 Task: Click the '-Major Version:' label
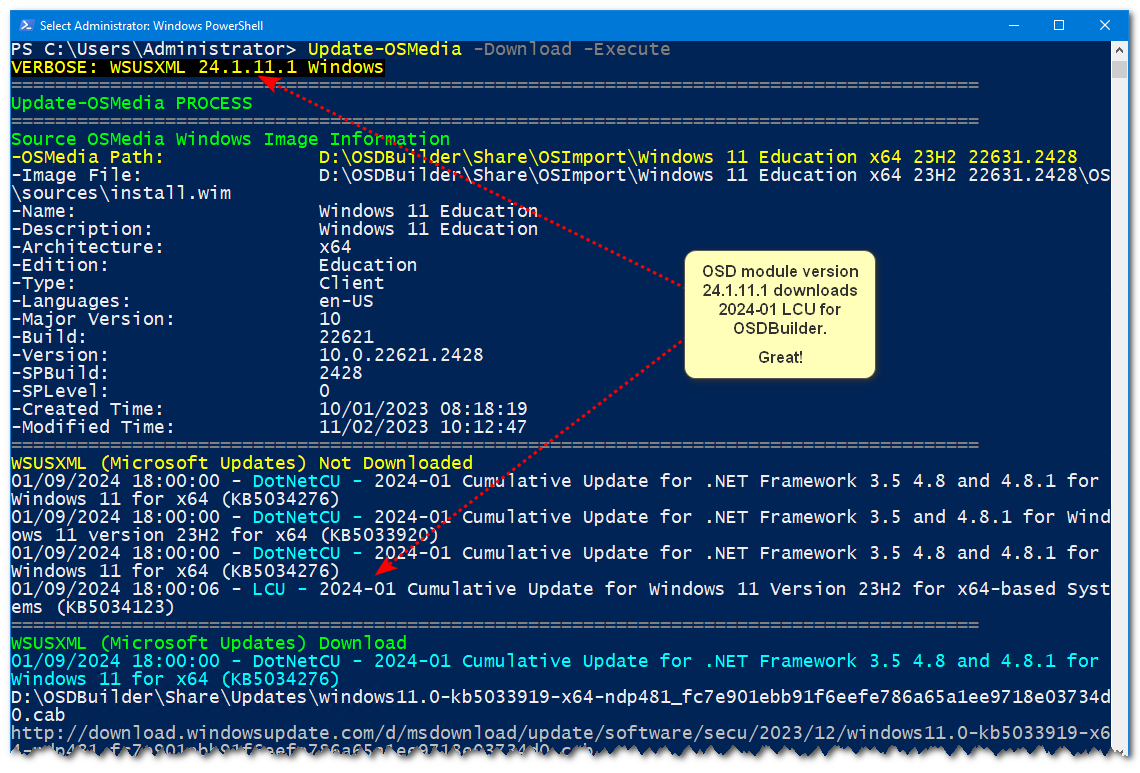coord(93,319)
